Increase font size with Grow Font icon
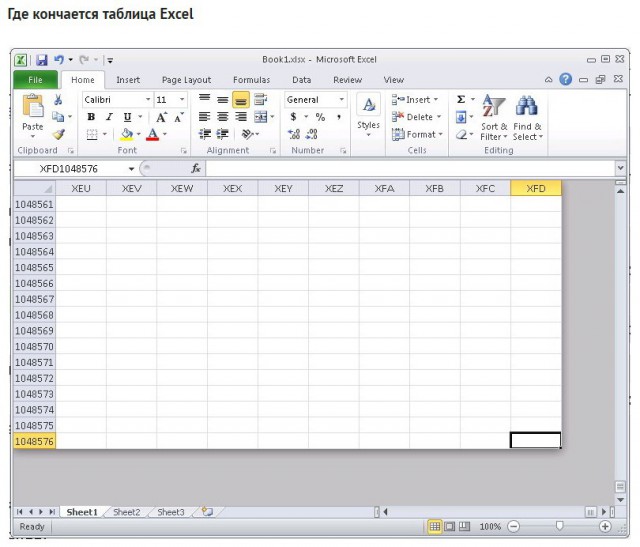 pos(161,118)
